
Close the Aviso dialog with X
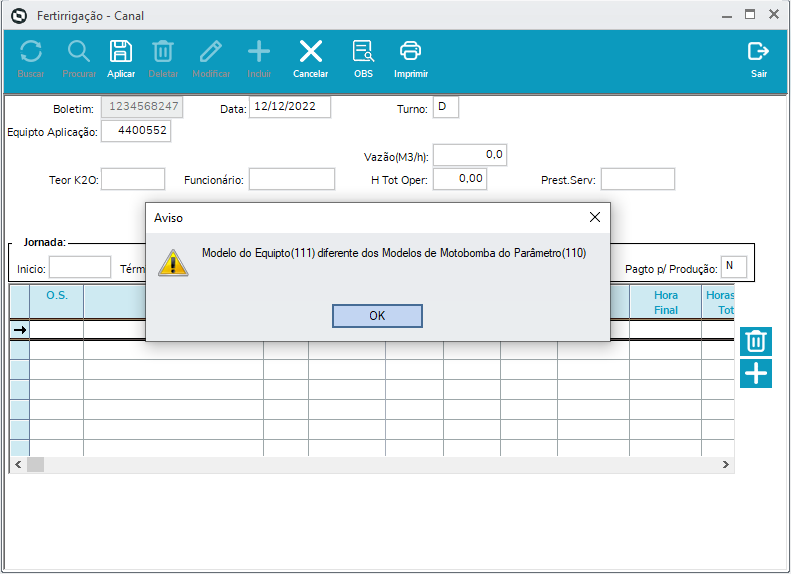tap(595, 217)
